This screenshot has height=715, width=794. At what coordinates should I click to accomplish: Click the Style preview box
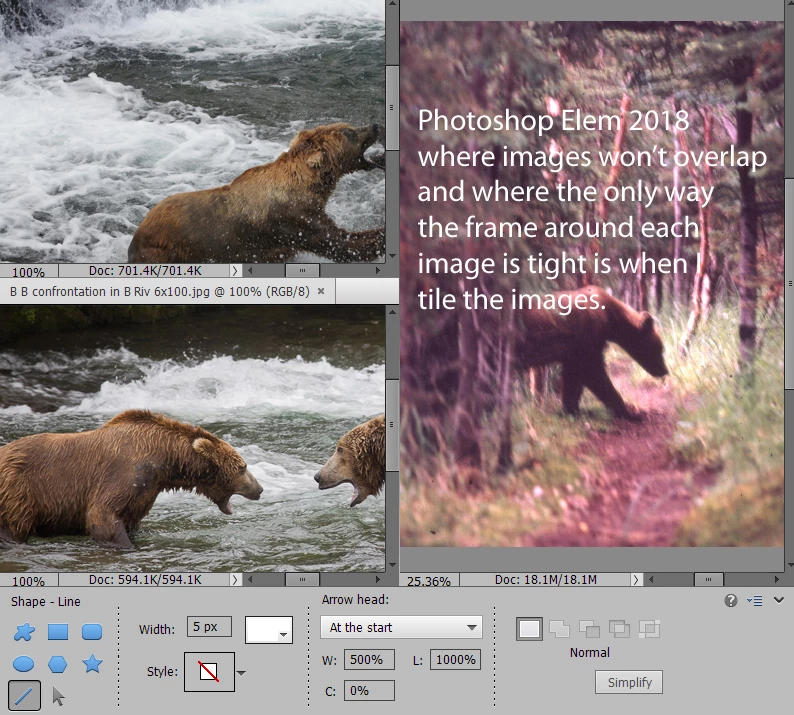(209, 672)
